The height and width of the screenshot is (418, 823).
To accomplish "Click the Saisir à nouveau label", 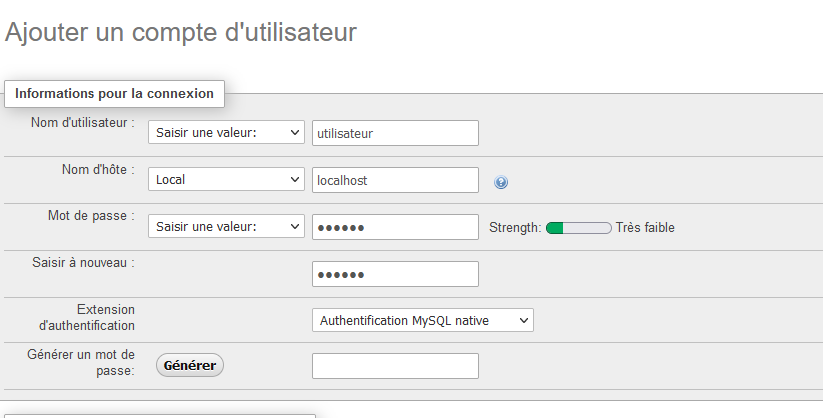I will pyautogui.click(x=83, y=262).
